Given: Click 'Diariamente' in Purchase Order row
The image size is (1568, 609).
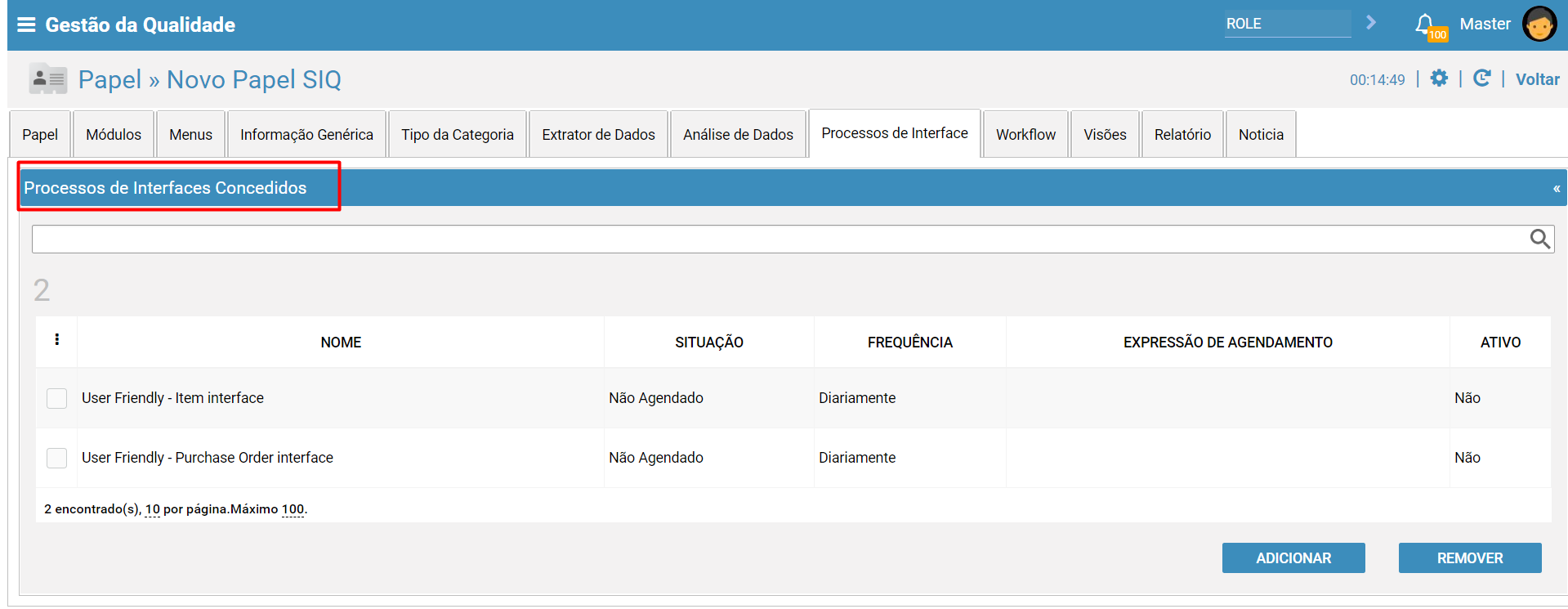Looking at the screenshot, I should pyautogui.click(x=857, y=458).
